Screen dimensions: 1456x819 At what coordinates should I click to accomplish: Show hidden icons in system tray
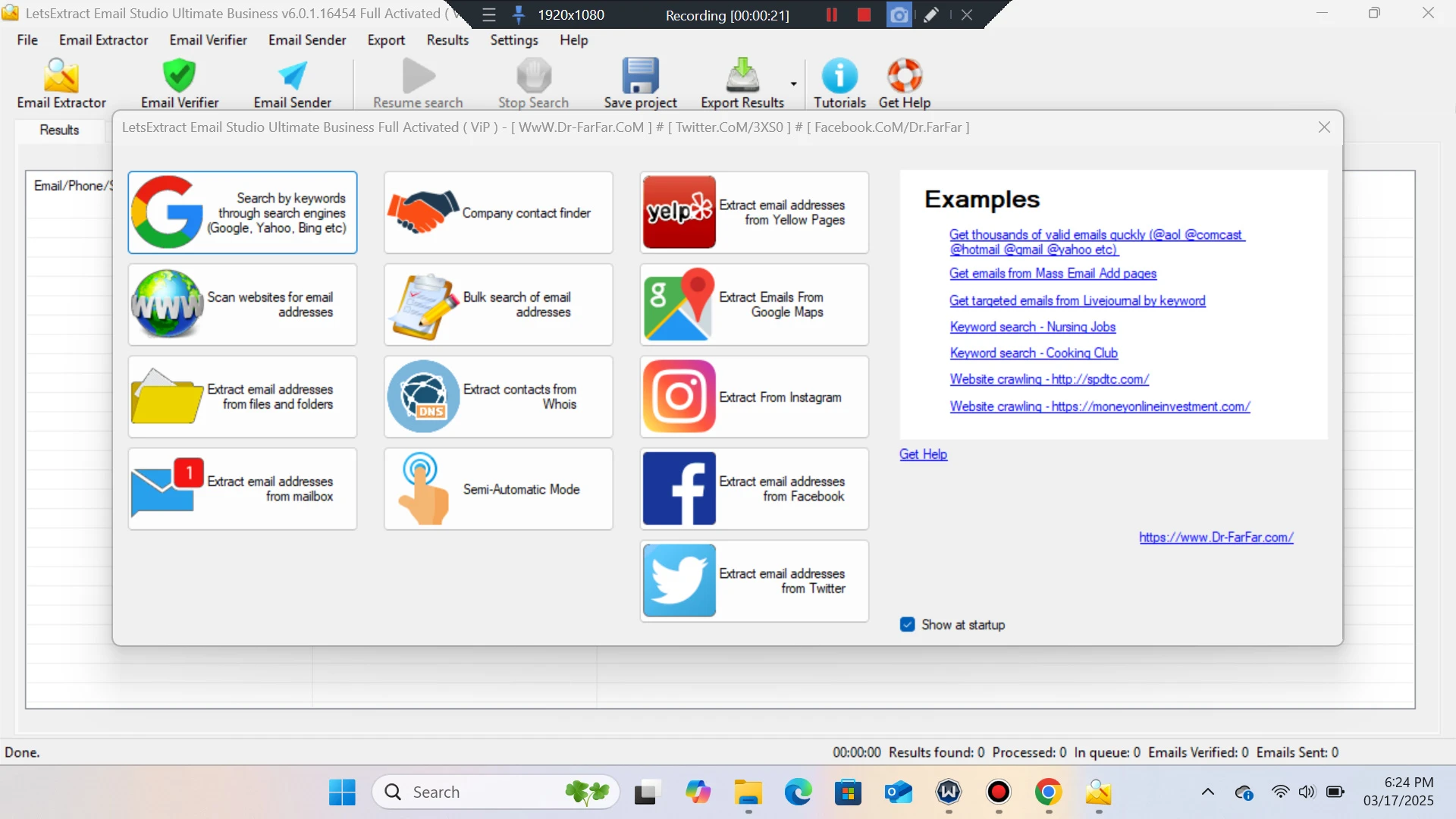click(1208, 792)
